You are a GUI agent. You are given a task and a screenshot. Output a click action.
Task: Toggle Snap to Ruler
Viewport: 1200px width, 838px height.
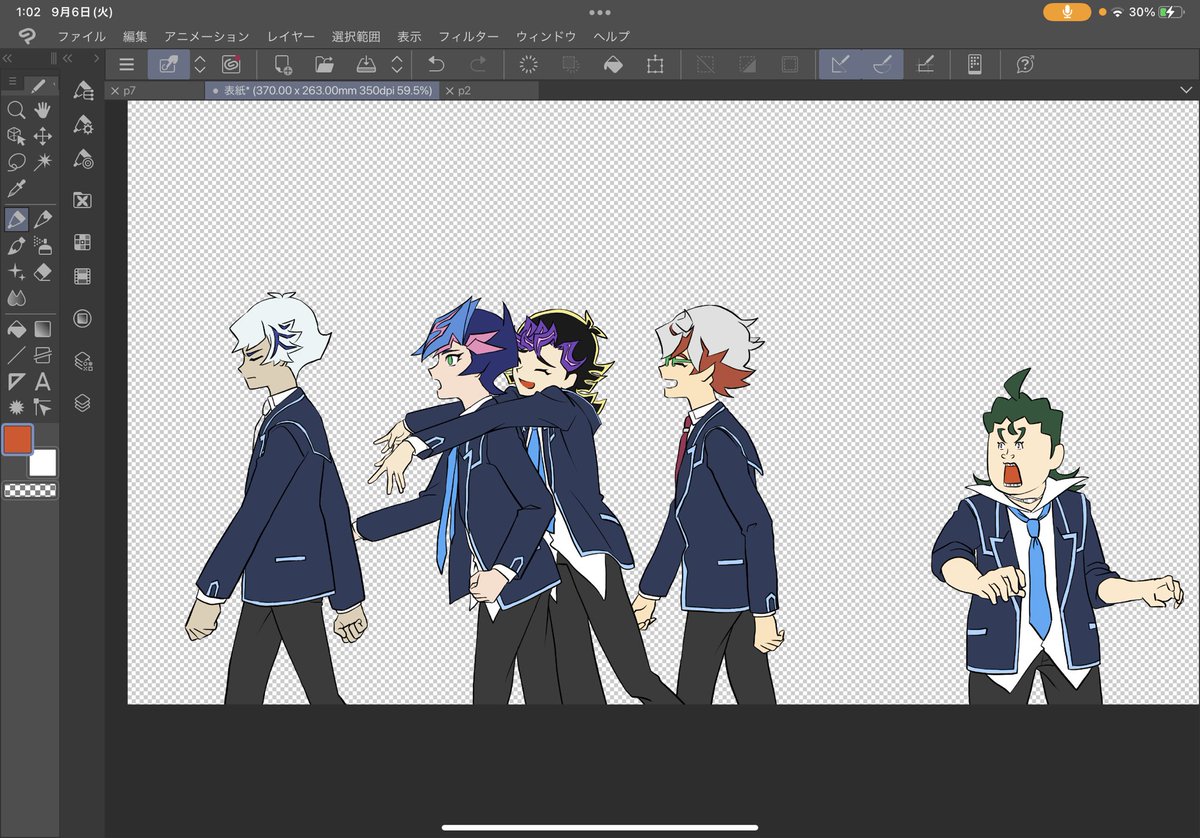pyautogui.click(x=840, y=65)
